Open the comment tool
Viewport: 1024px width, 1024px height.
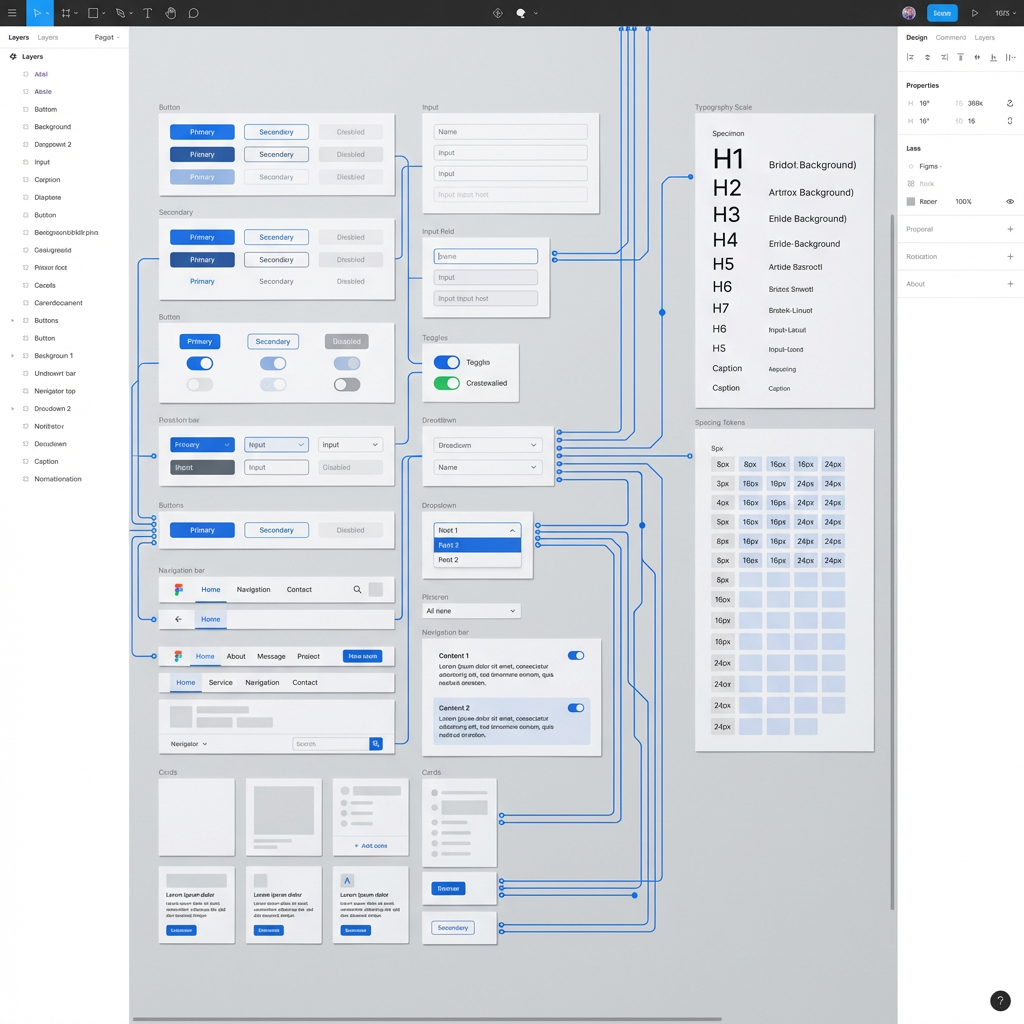[x=195, y=12]
